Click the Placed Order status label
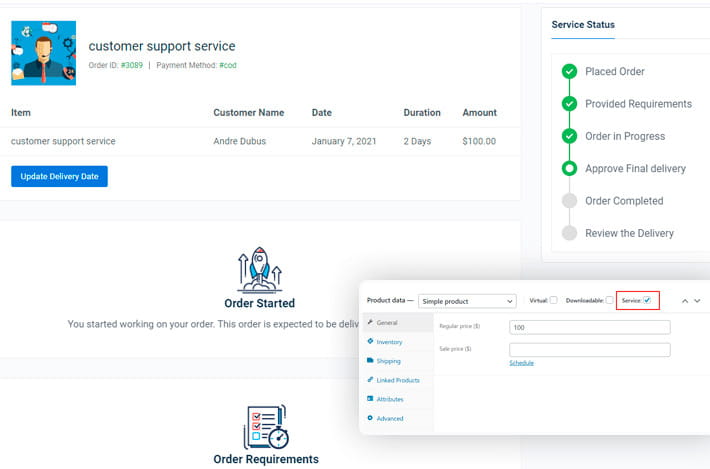The image size is (710, 469). coord(614,72)
